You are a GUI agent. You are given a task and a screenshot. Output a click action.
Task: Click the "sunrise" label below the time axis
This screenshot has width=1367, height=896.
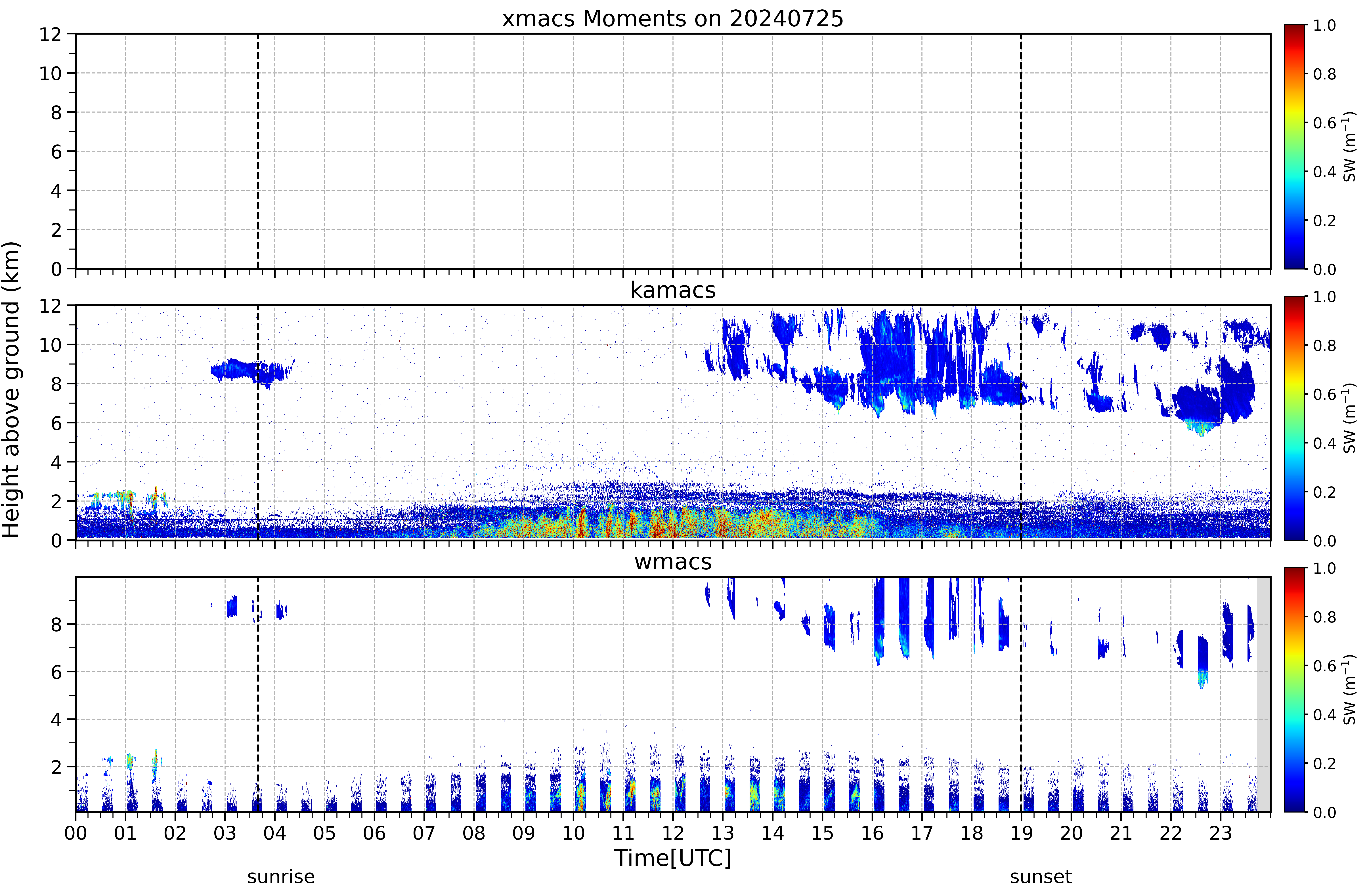coord(281,877)
